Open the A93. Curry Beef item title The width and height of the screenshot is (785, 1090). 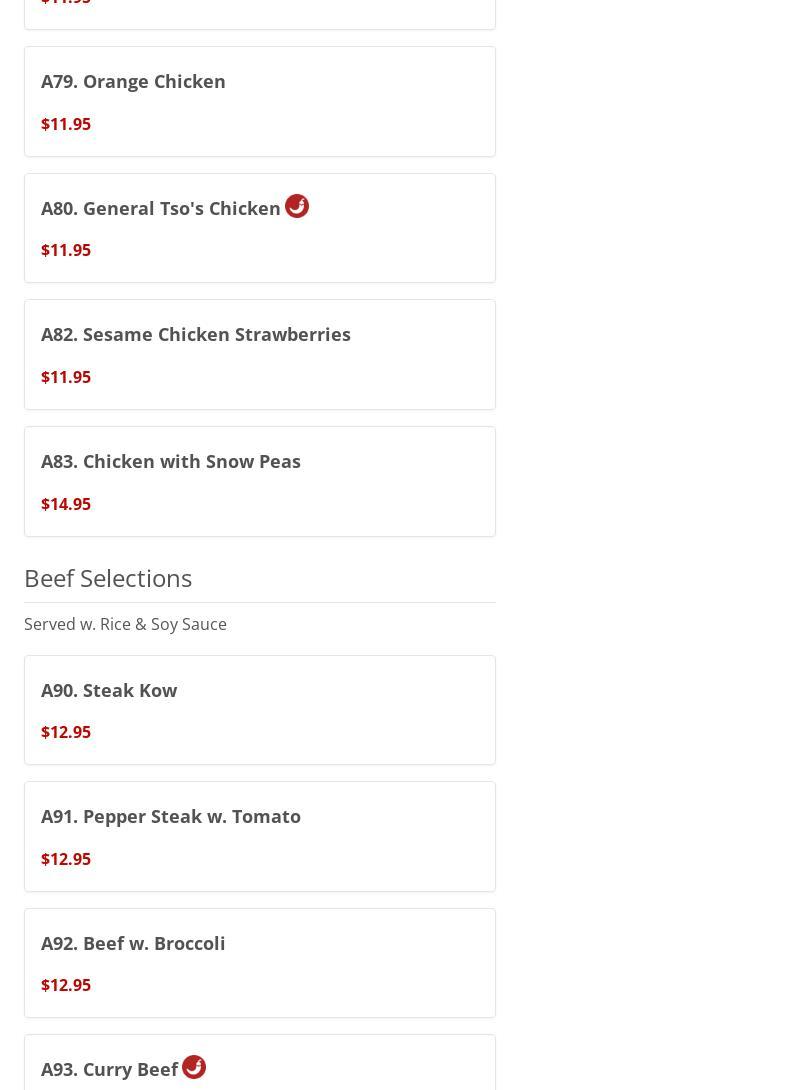coord(110,1069)
